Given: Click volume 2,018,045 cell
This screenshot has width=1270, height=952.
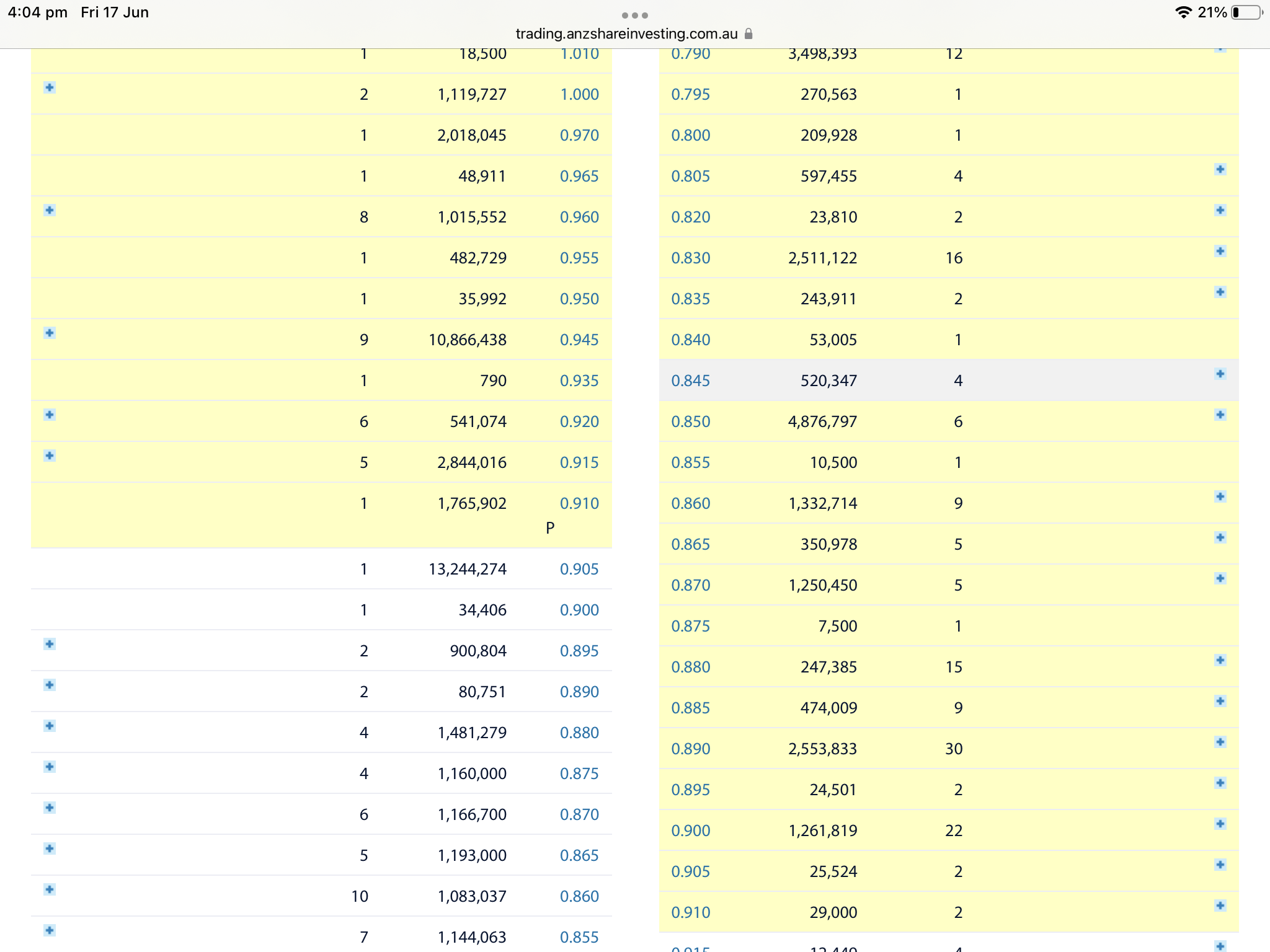Looking at the screenshot, I should (x=472, y=135).
